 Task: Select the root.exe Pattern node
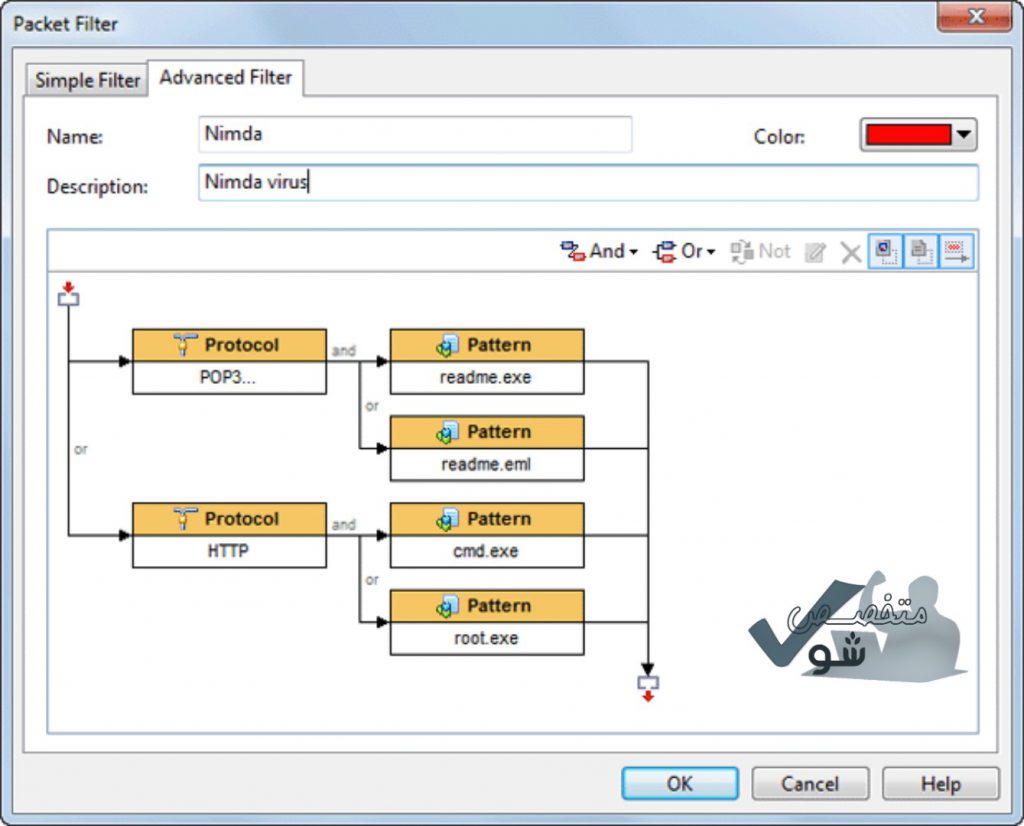(486, 622)
